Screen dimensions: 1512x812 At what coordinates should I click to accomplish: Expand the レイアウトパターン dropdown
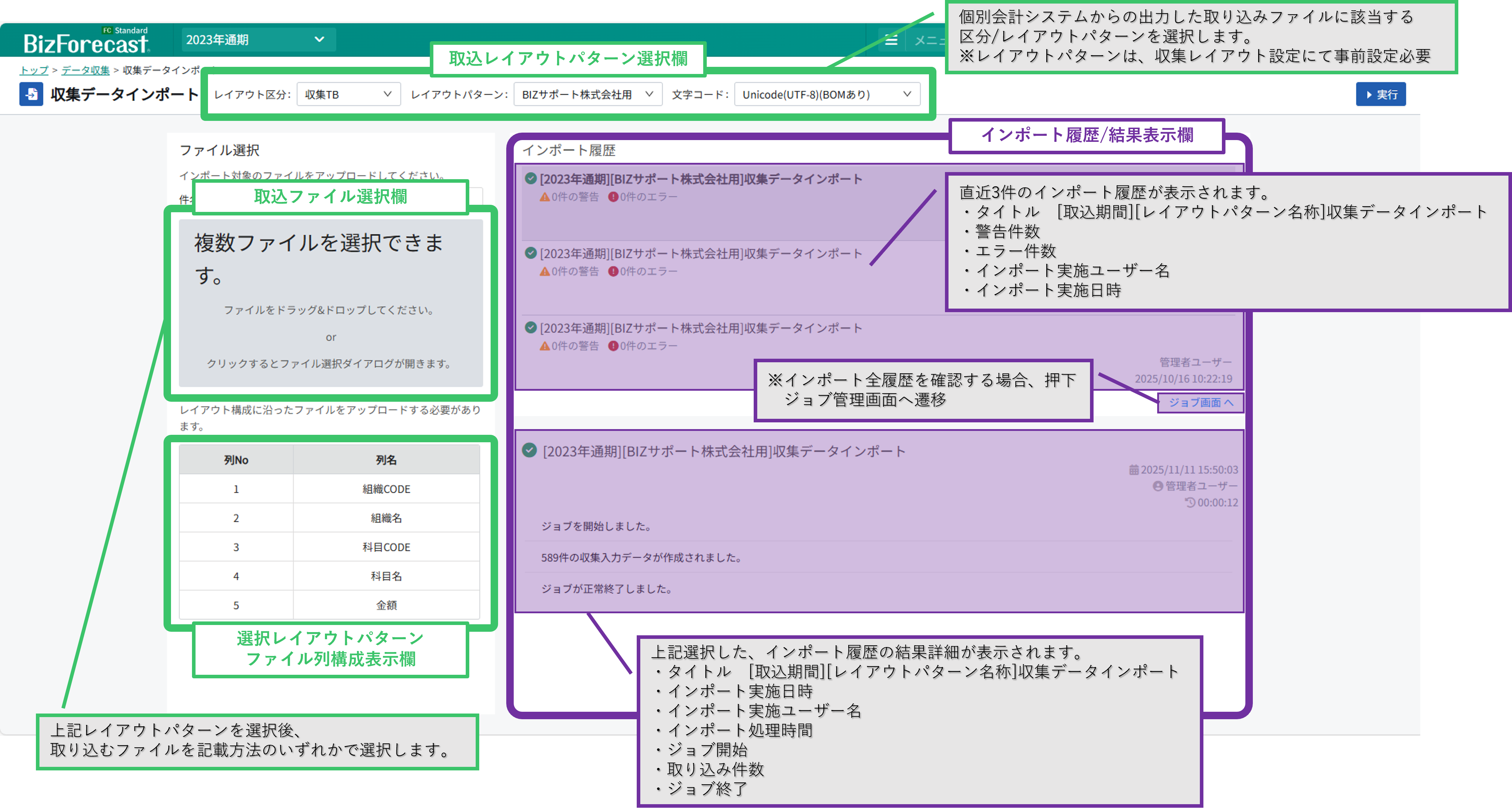(x=588, y=95)
